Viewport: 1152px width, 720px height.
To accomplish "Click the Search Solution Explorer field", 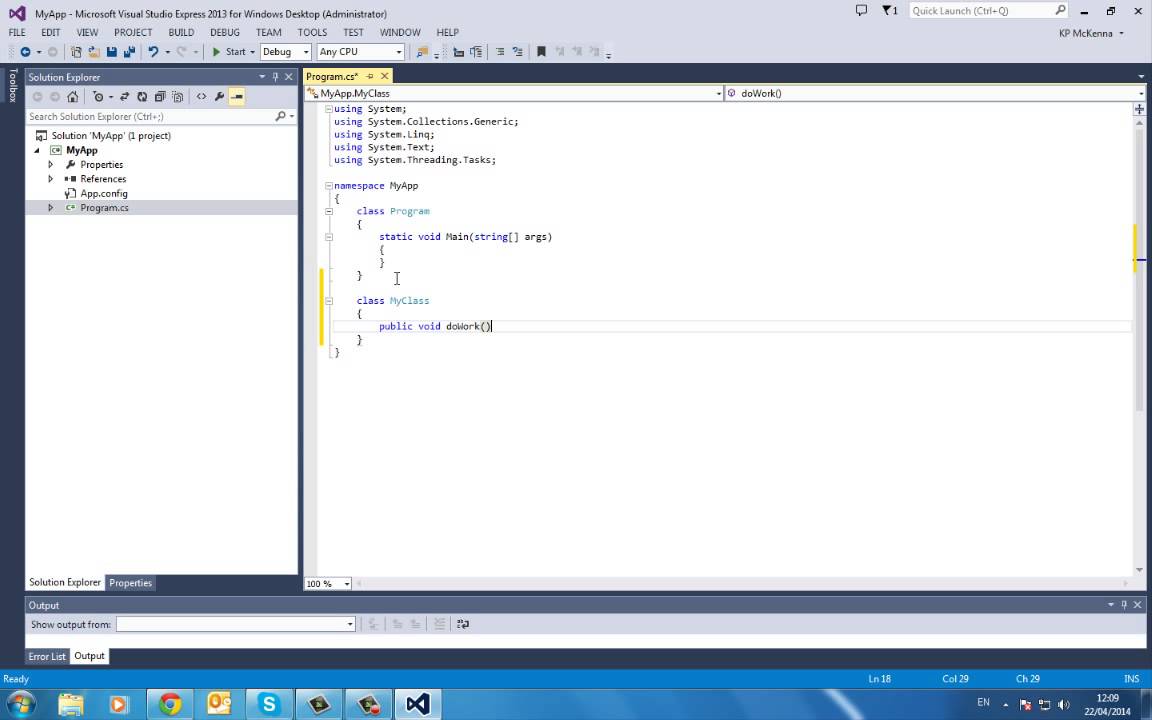I will tap(151, 116).
